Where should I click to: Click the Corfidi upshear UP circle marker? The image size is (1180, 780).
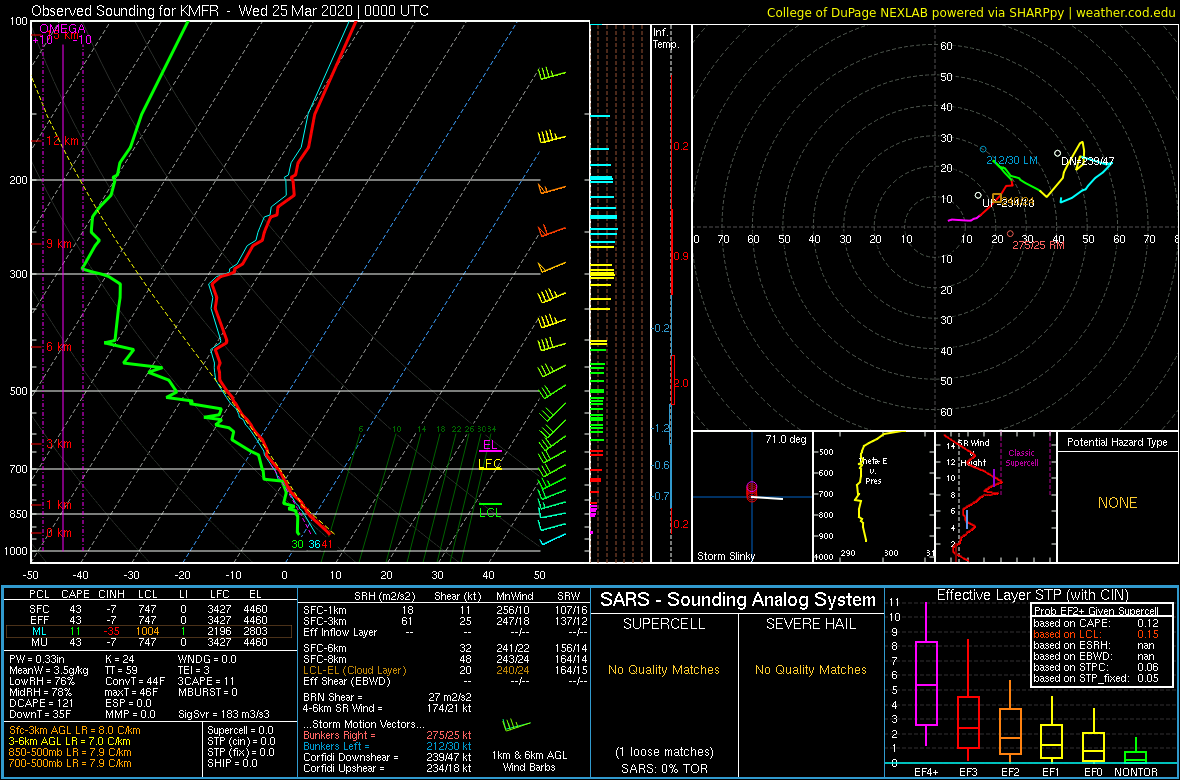[x=978, y=196]
